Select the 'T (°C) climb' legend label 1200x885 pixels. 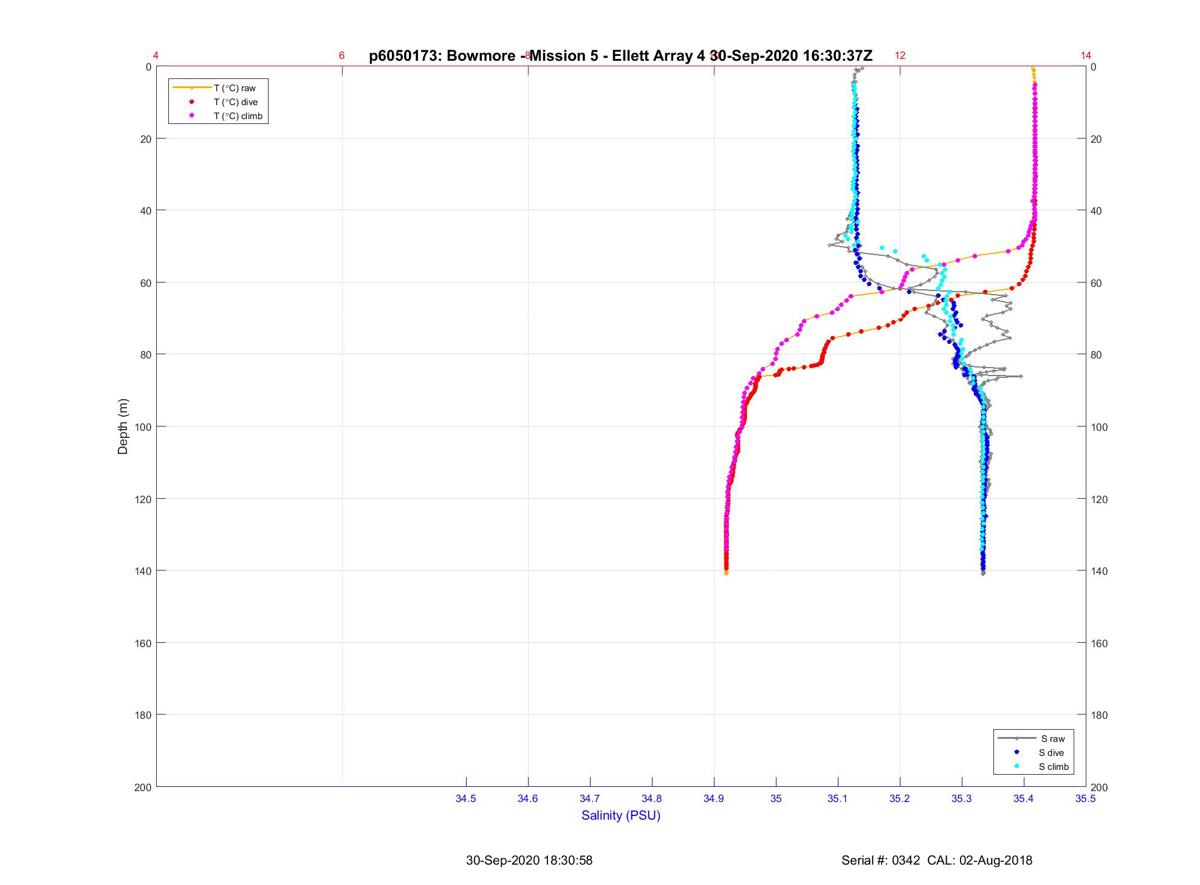[x=239, y=116]
